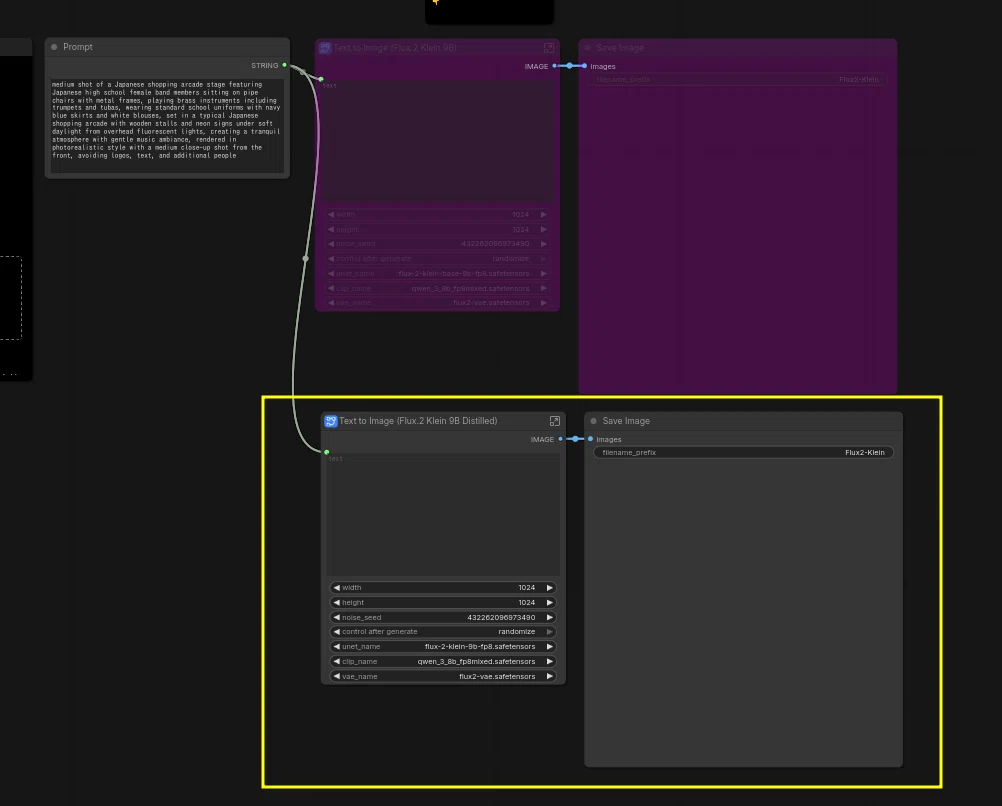
Task: Click expand icon on bypassed Flux.2 Klein 9B node
Action: point(549,48)
